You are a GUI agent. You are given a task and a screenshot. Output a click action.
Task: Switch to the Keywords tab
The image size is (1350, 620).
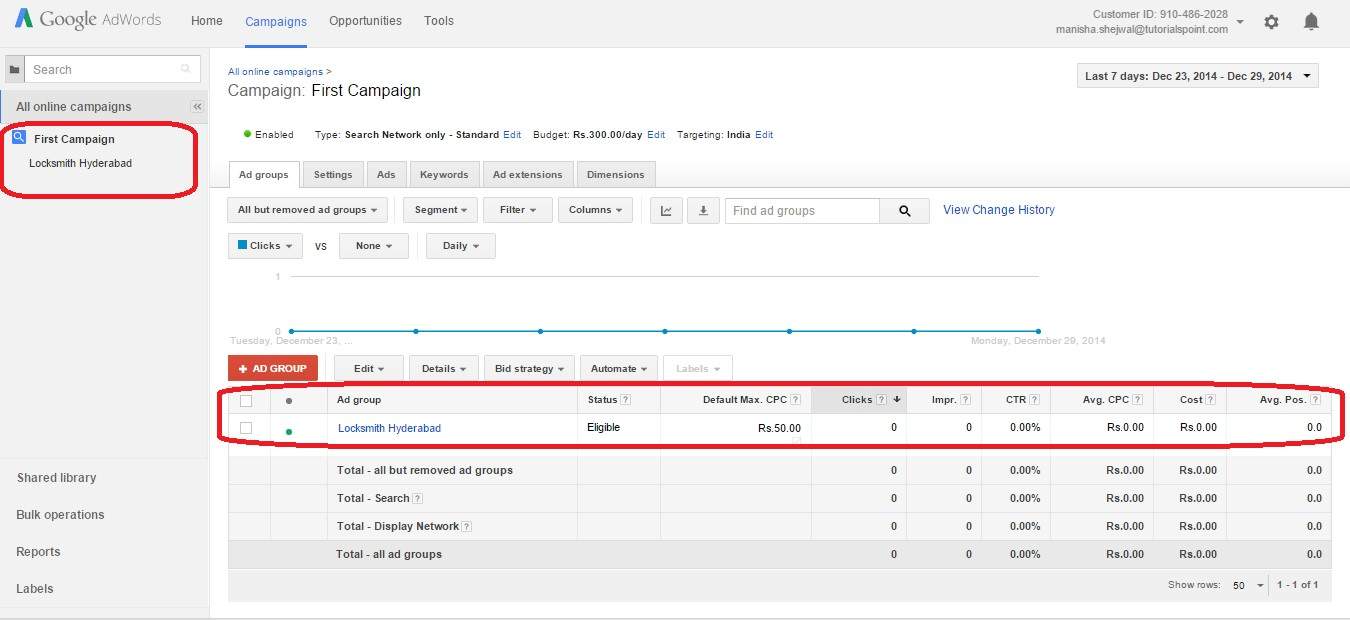(x=444, y=173)
